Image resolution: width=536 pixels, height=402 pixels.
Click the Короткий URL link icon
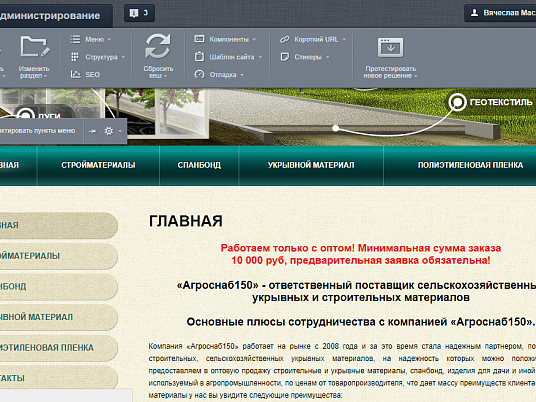tap(284, 39)
